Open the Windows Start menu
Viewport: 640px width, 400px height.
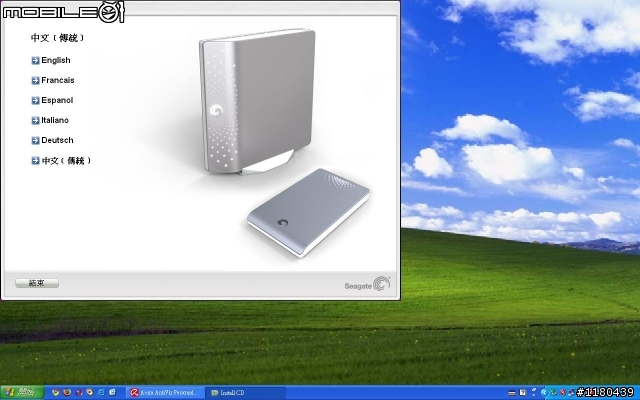pos(22,393)
